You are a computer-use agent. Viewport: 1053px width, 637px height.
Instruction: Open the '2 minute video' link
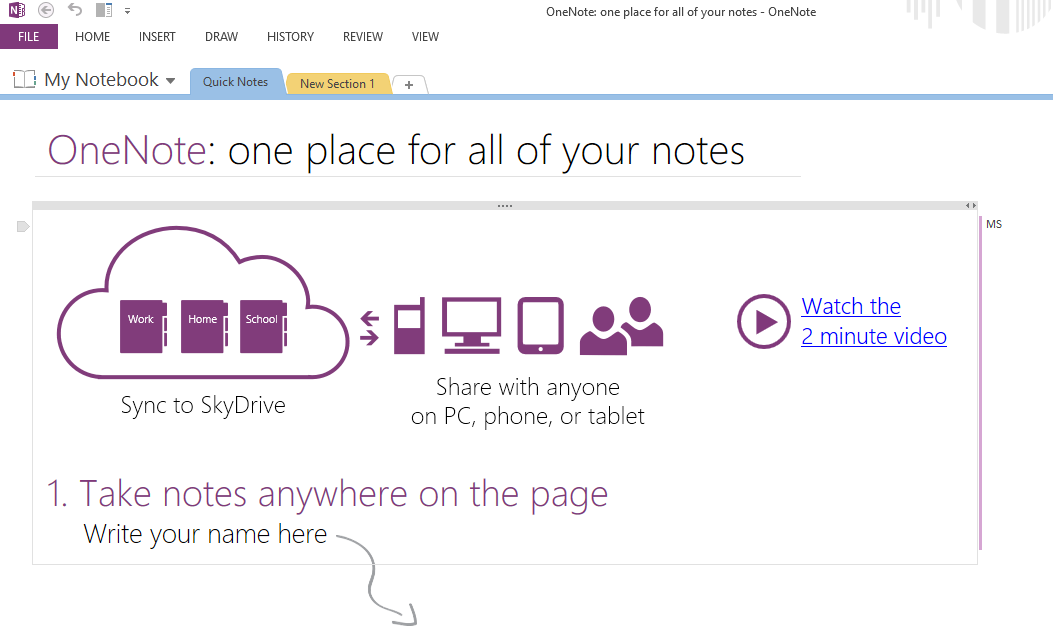pos(874,336)
